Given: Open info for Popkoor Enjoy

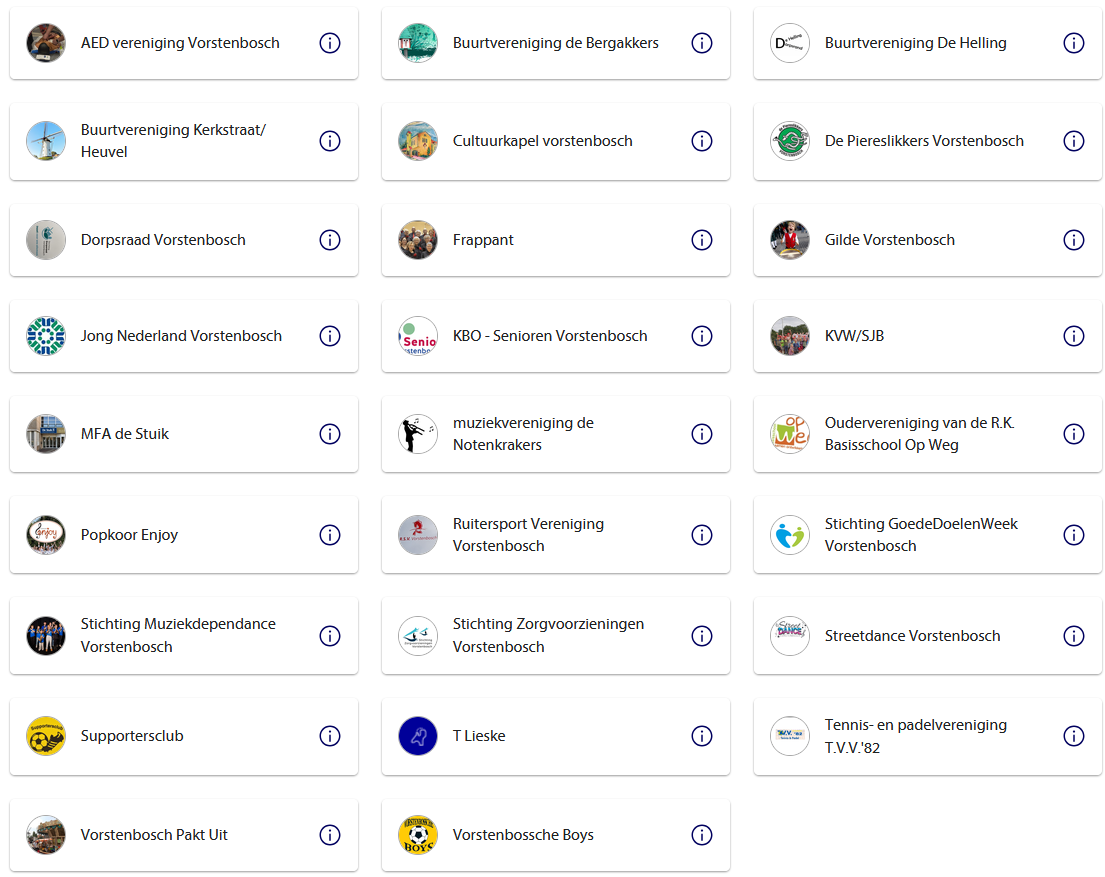Looking at the screenshot, I should pyautogui.click(x=330, y=535).
